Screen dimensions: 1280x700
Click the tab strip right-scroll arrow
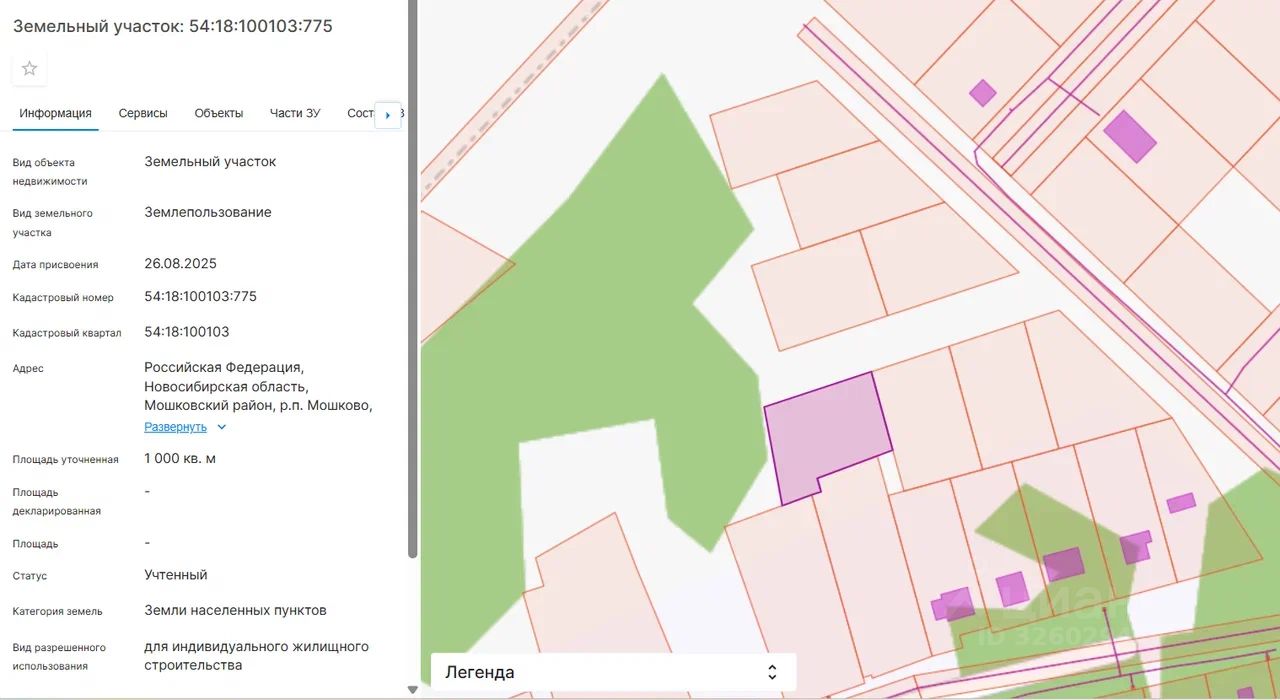click(388, 115)
